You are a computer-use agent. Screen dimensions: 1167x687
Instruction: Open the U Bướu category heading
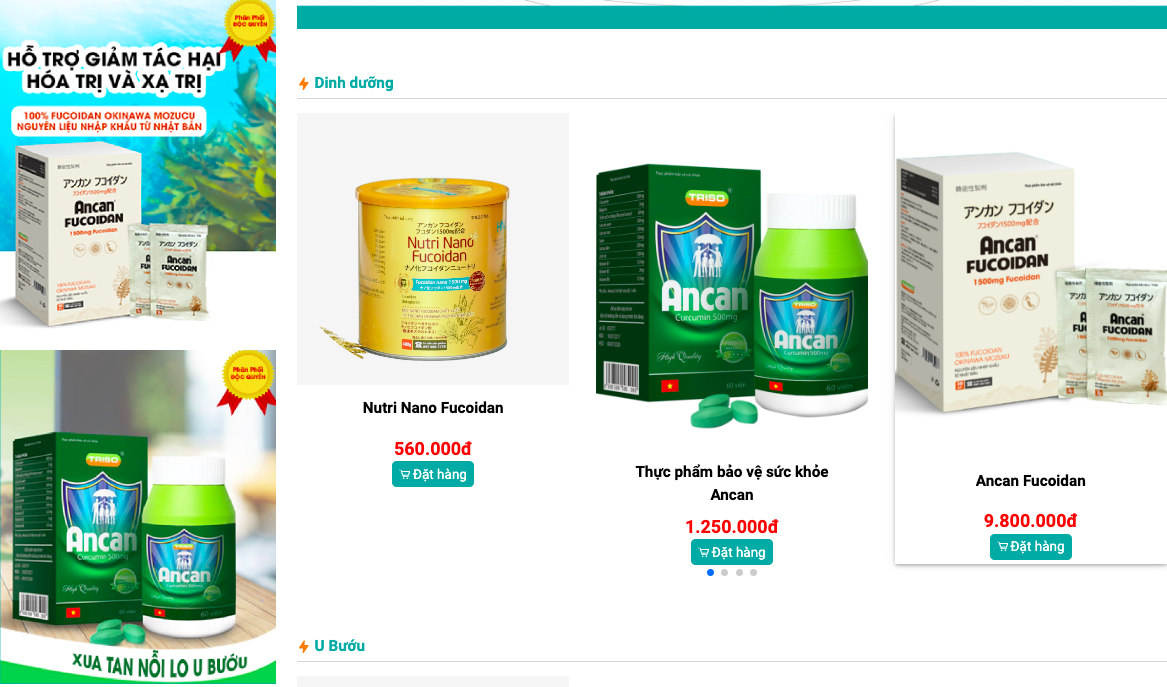point(339,646)
